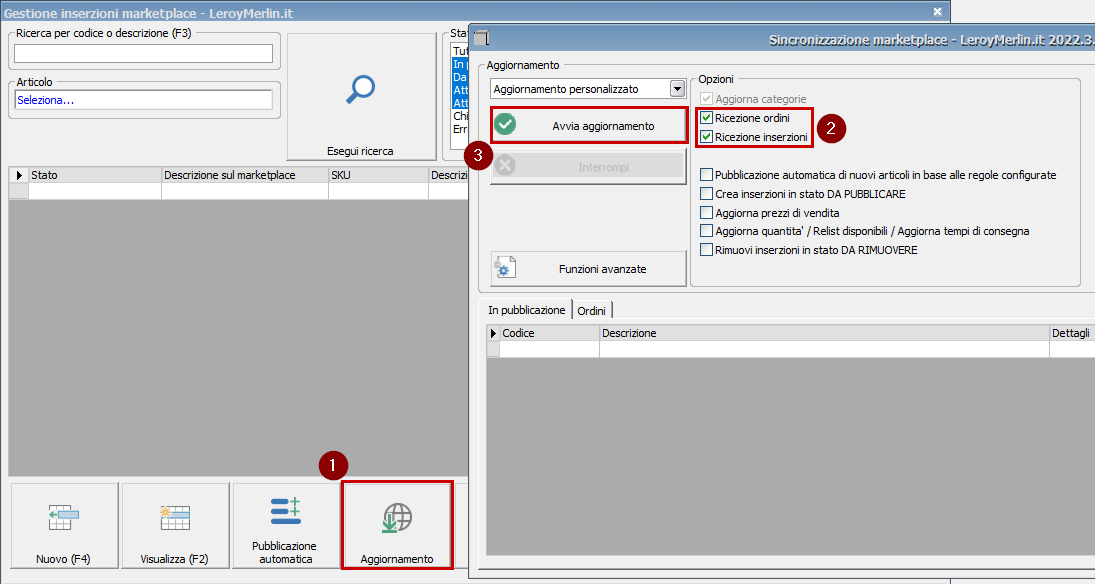The image size is (1095, 584).
Task: Sort by Descrizione sul marketplace column header
Action: coord(245,175)
